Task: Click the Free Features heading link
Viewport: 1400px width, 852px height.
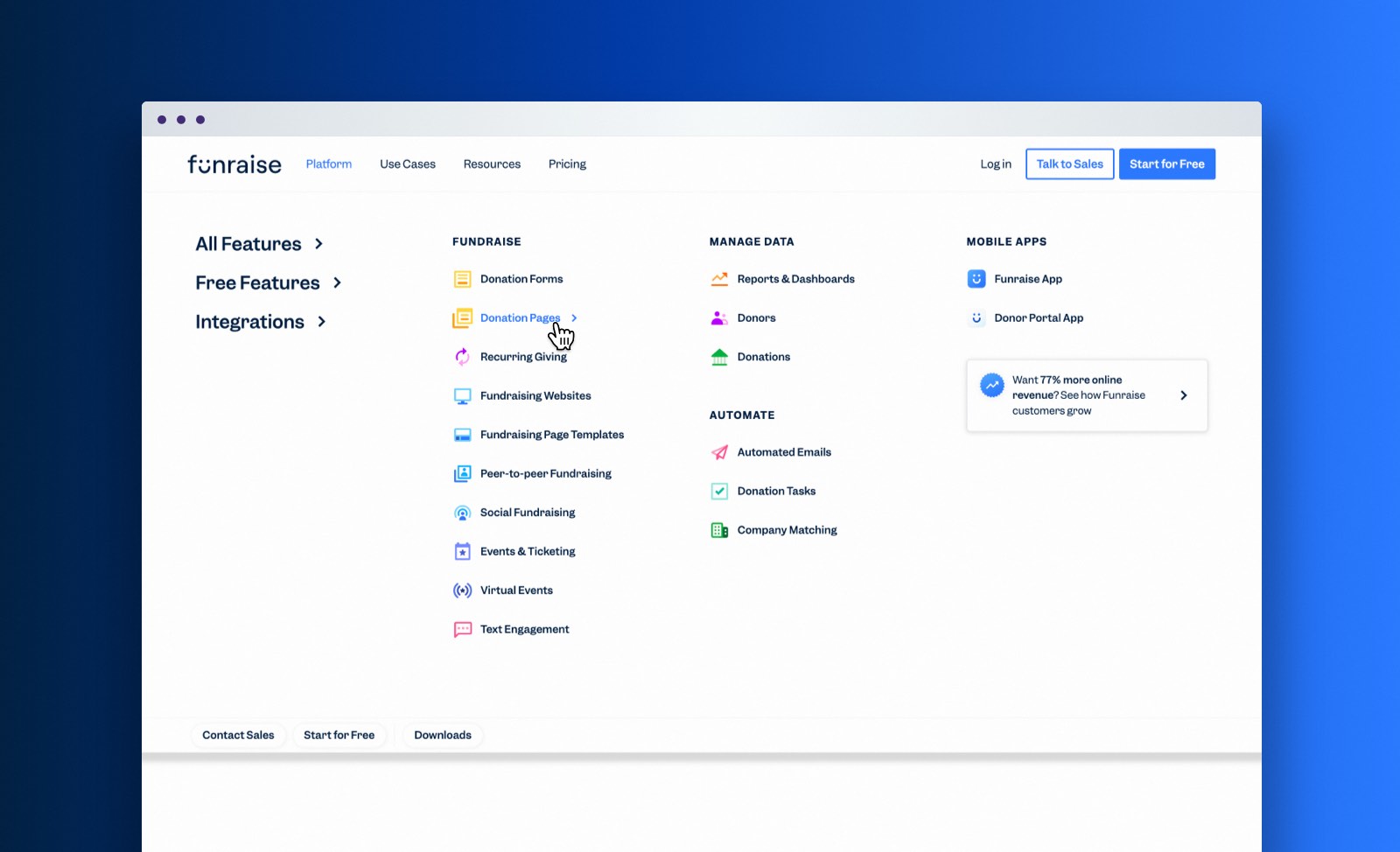Action: click(x=257, y=283)
